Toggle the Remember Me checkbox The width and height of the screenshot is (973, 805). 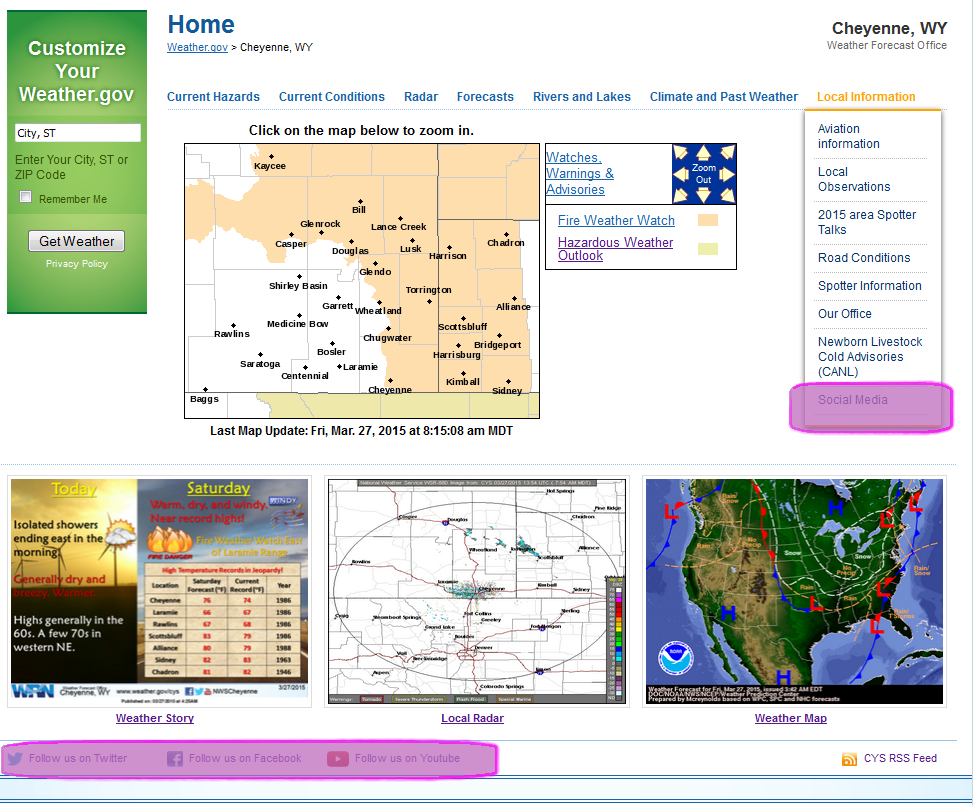25,197
